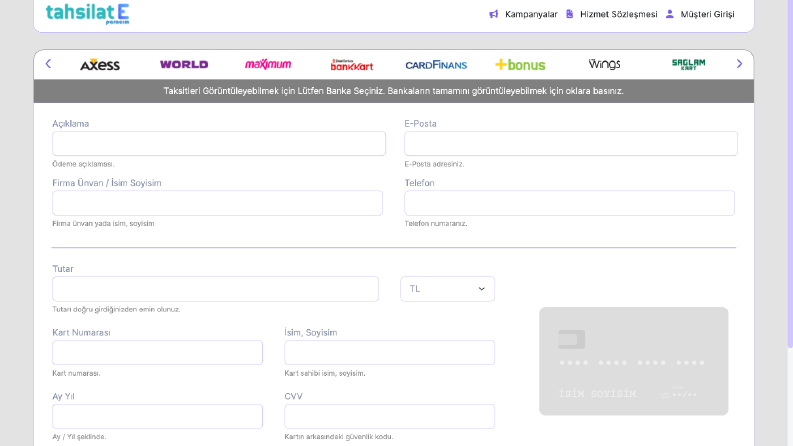Click the 'Telefon numaranız.' hint text
Viewport: 793px width, 446px height.
tap(436, 224)
